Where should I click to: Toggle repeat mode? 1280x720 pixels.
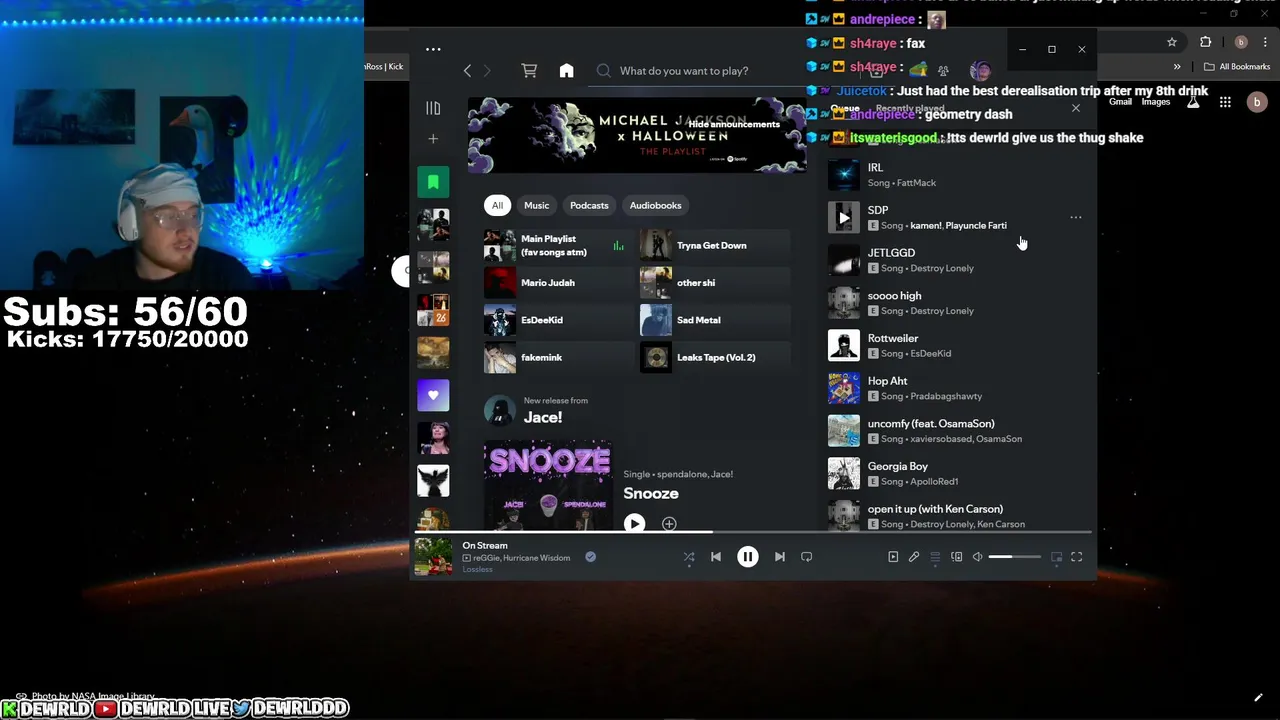pyautogui.click(x=806, y=557)
